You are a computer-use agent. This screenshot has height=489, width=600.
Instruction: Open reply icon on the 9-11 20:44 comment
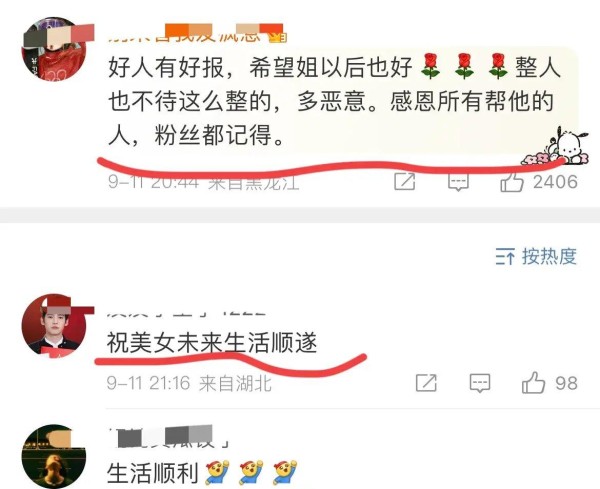[x=458, y=182]
